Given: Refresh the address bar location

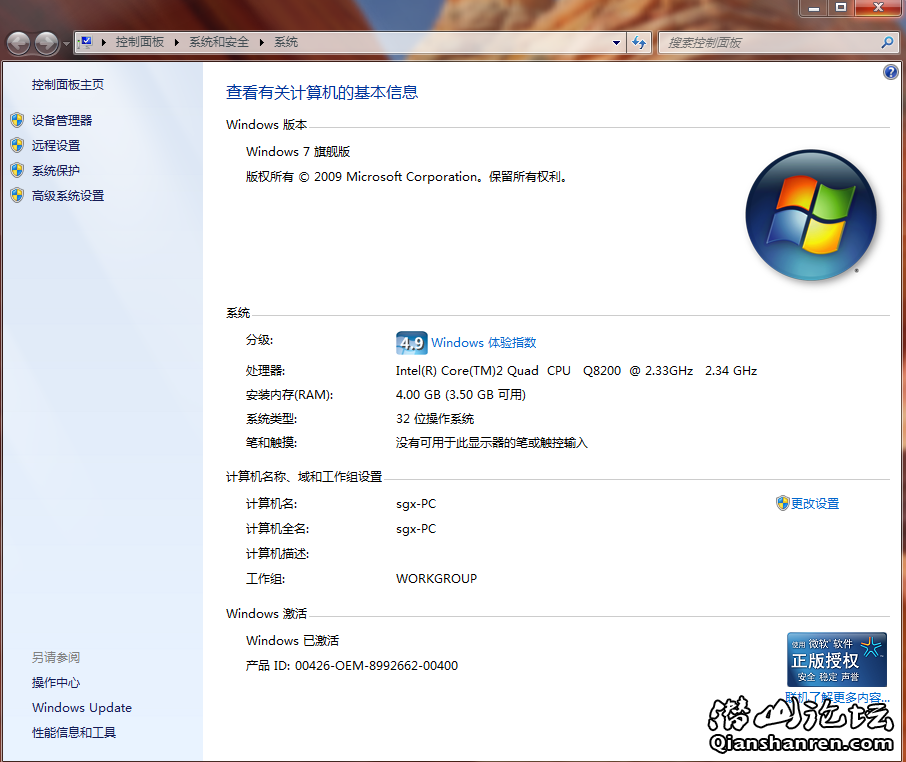Looking at the screenshot, I should coord(639,43).
